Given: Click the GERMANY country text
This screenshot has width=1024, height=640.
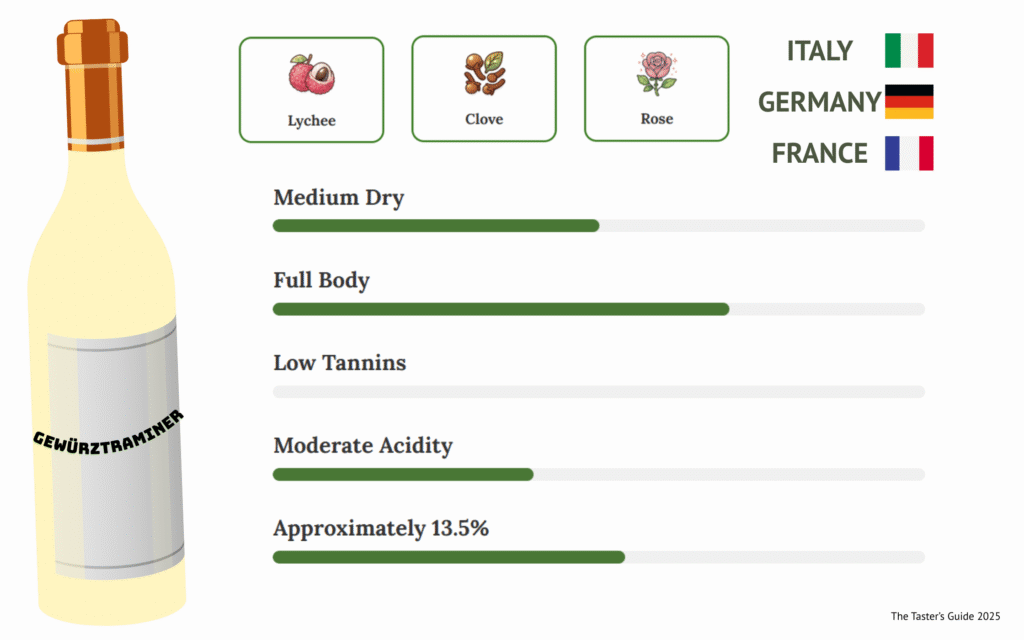Looking at the screenshot, I should 819,102.
